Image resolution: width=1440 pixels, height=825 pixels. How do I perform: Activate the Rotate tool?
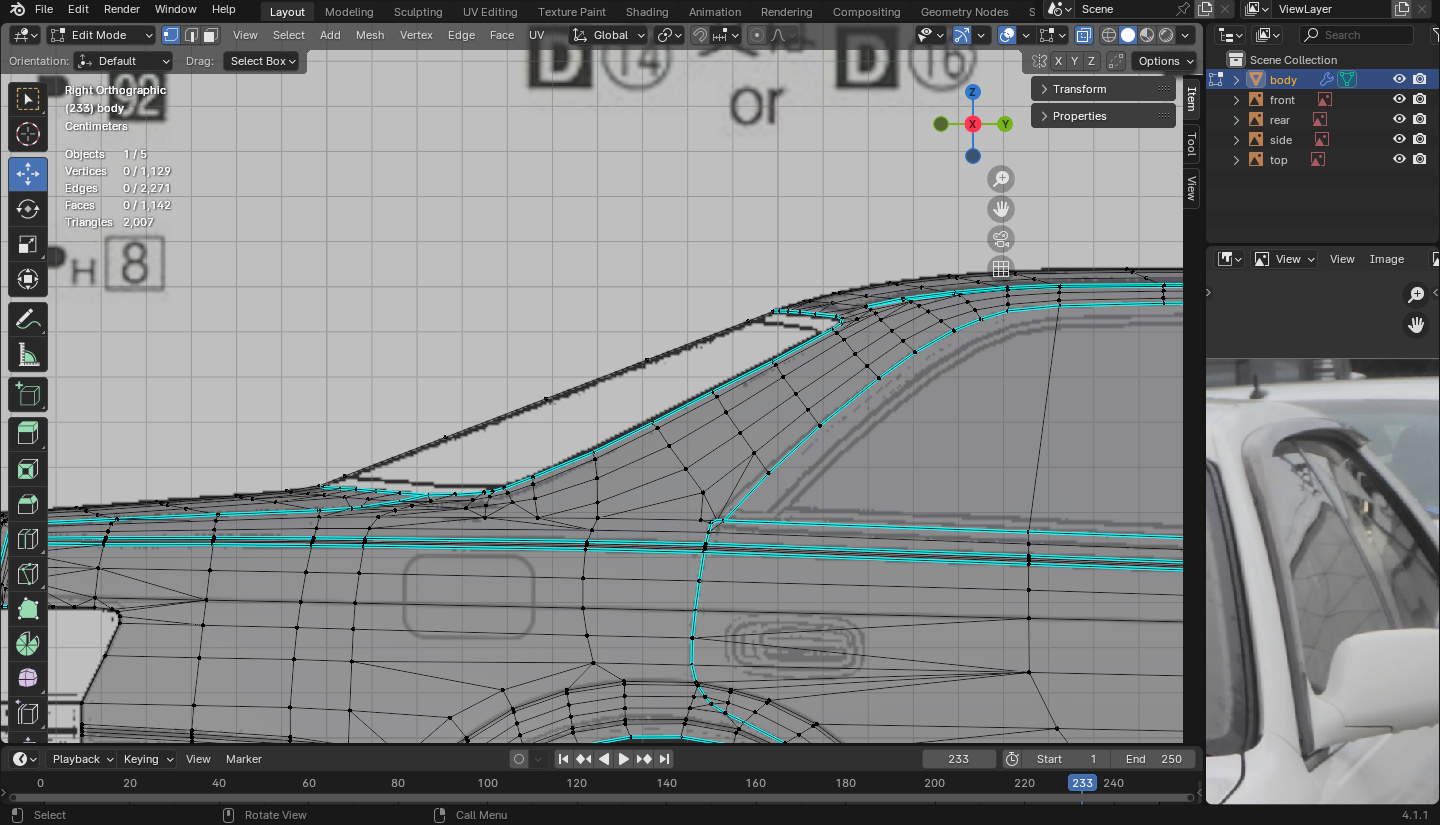(x=28, y=209)
